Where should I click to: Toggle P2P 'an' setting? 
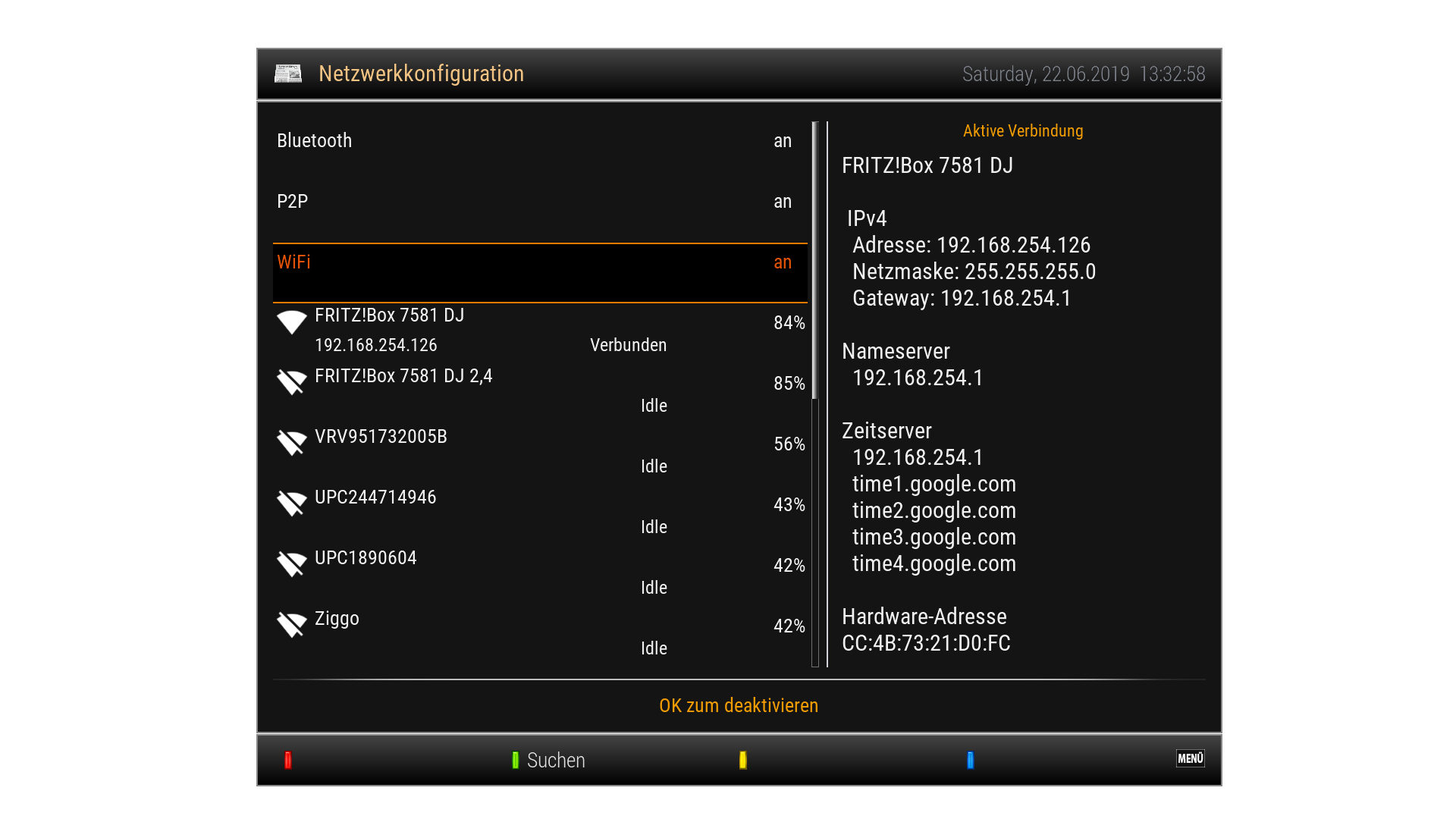[x=782, y=202]
